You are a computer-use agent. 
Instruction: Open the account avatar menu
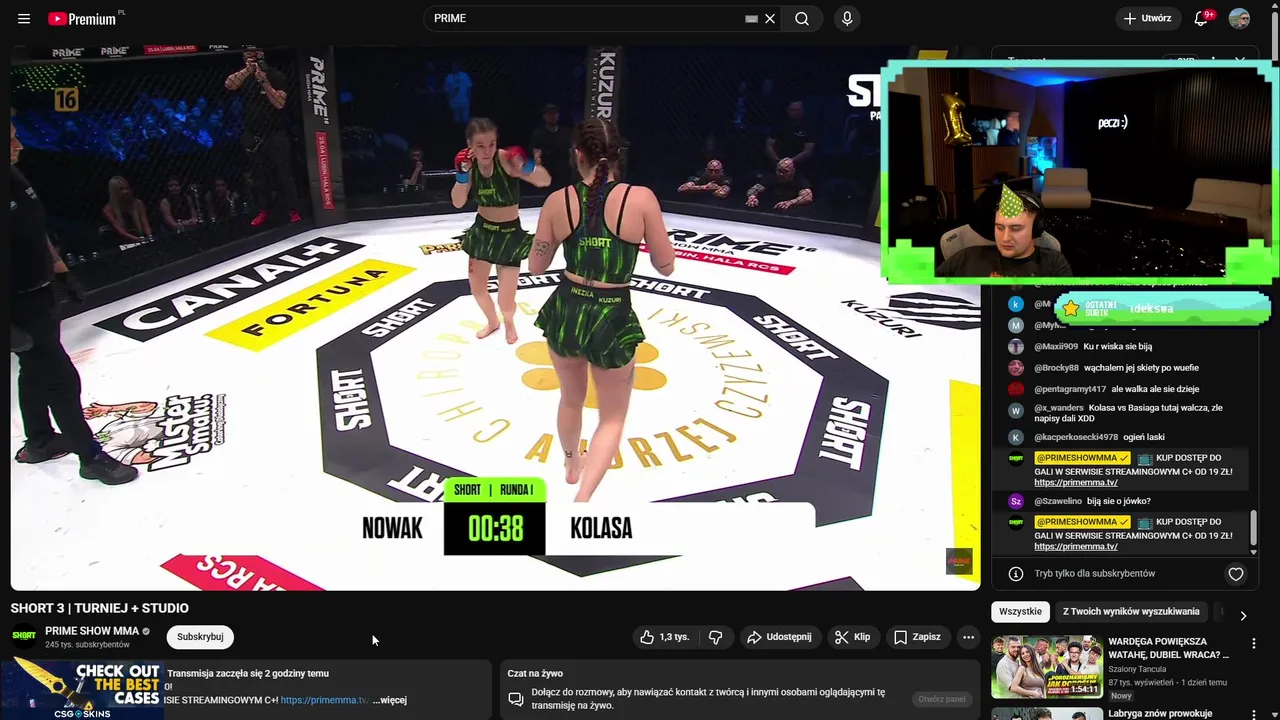1239,18
